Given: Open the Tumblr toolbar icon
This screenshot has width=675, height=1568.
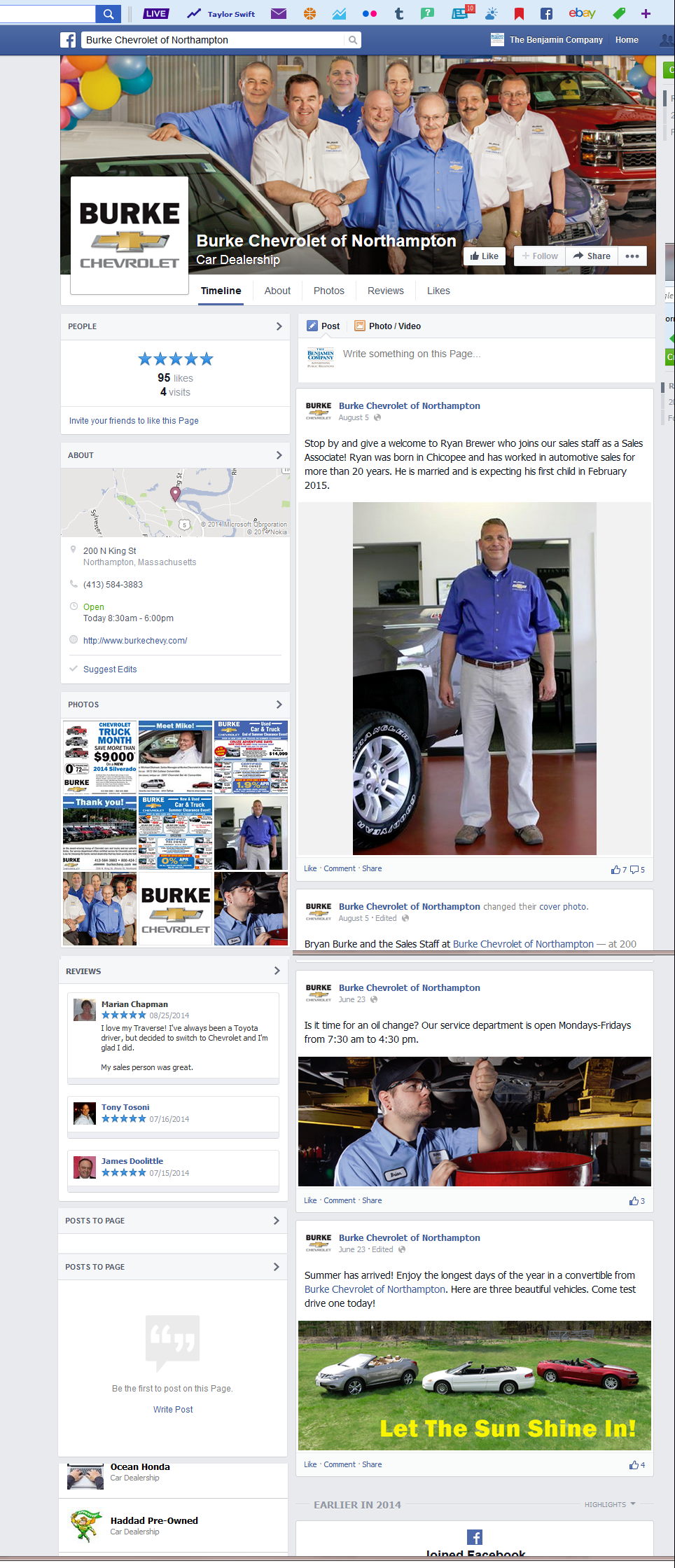Looking at the screenshot, I should 399,13.
